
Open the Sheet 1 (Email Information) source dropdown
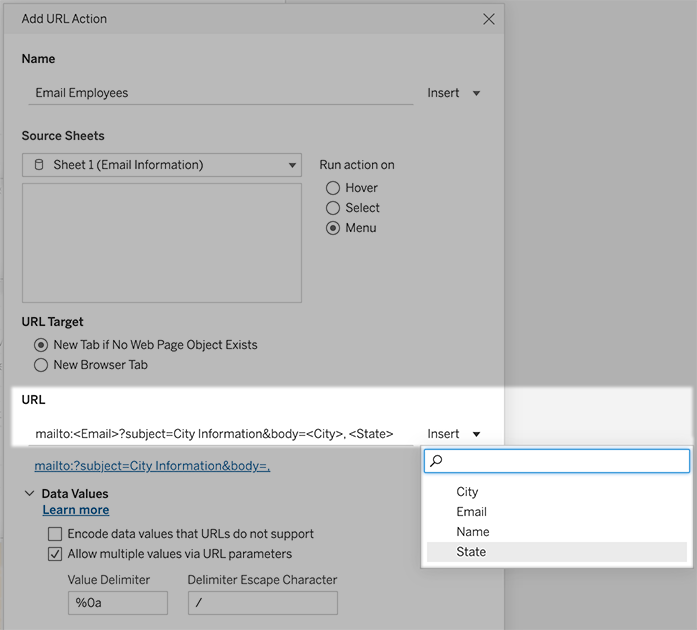click(x=162, y=165)
